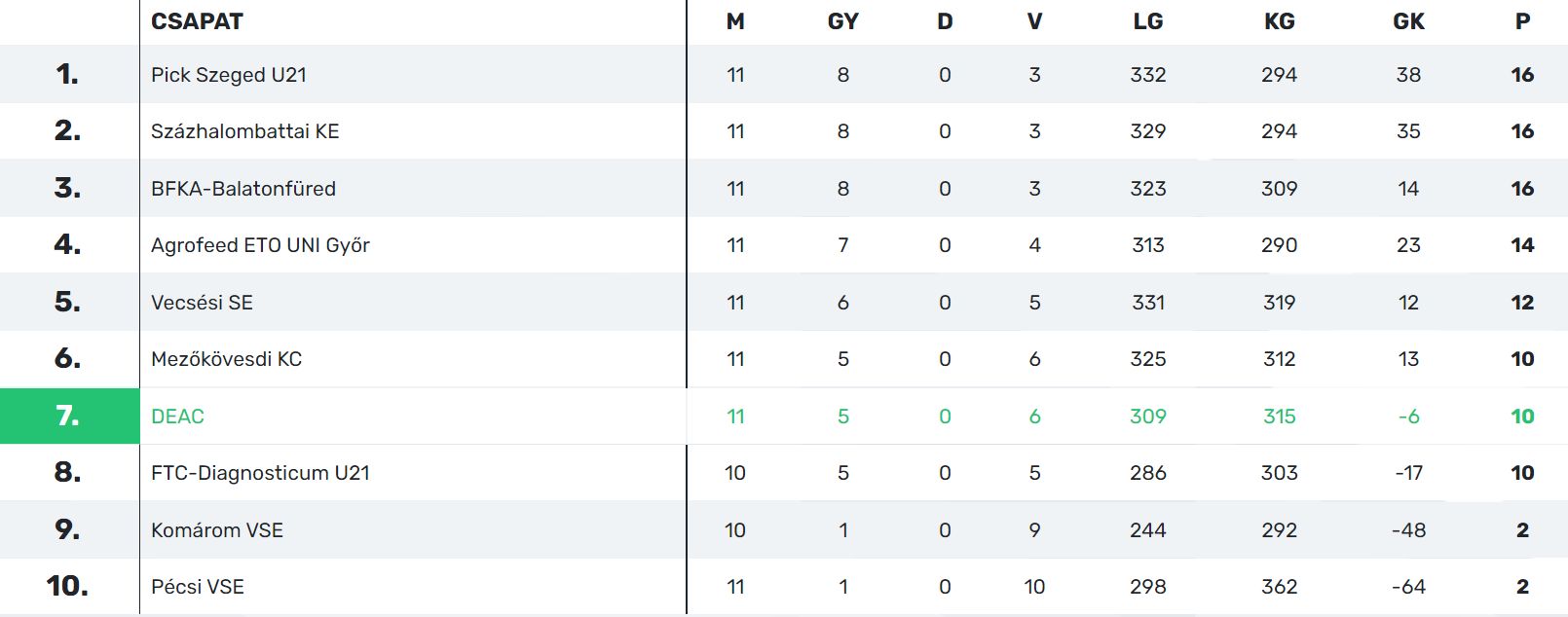Click the CSAPAT column header
Image resolution: width=1568 pixels, height=617 pixels.
click(197, 21)
